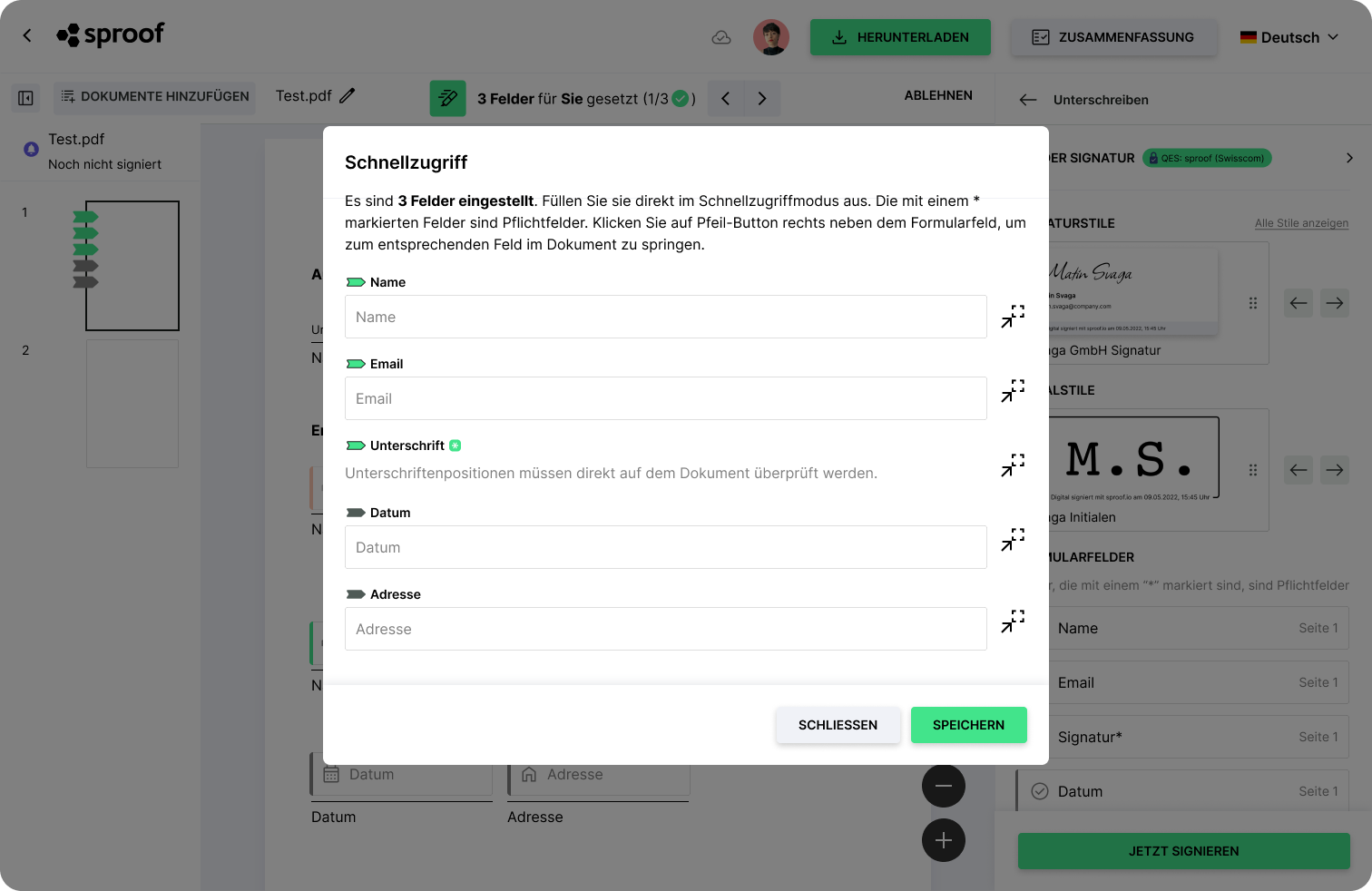
Task: Click the cloud sync status icon
Action: click(x=721, y=37)
